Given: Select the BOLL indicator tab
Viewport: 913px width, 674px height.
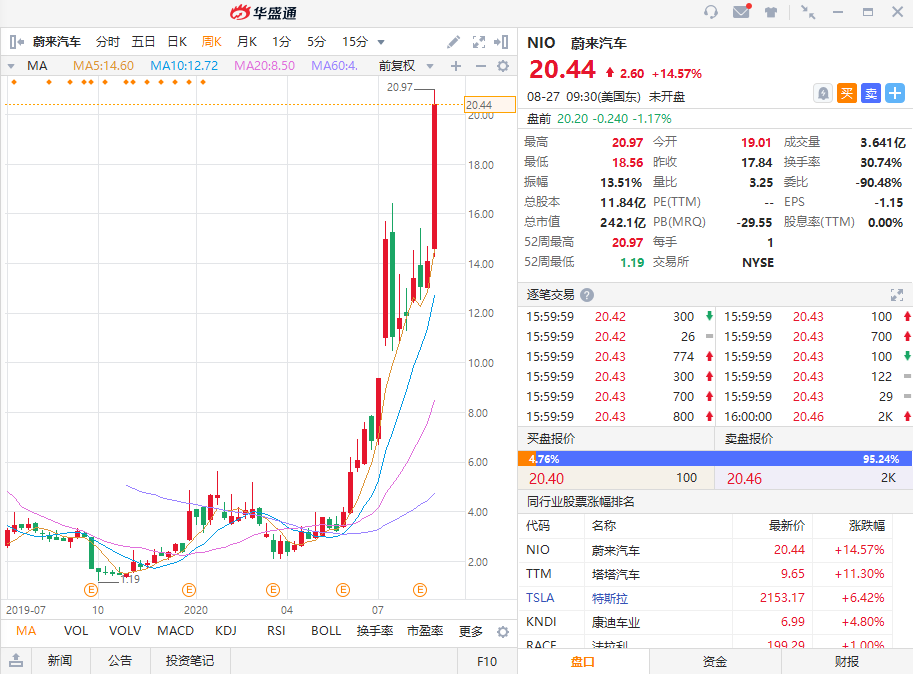Looking at the screenshot, I should [x=326, y=631].
